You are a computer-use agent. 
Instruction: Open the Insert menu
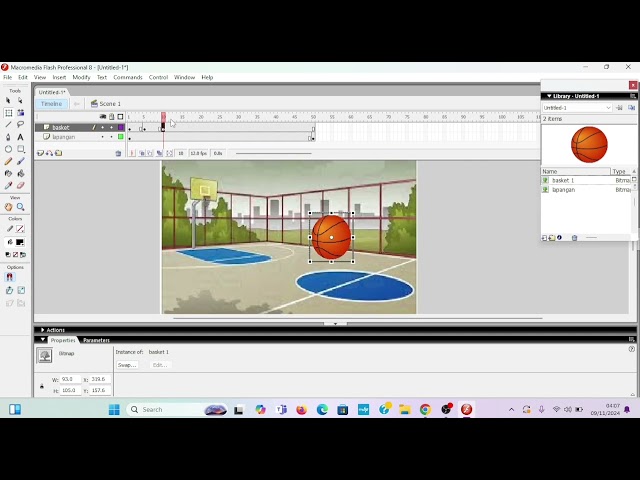click(59, 77)
